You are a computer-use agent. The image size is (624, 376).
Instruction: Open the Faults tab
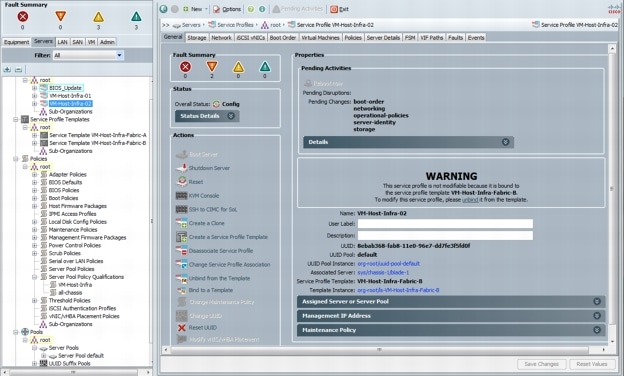(455, 38)
